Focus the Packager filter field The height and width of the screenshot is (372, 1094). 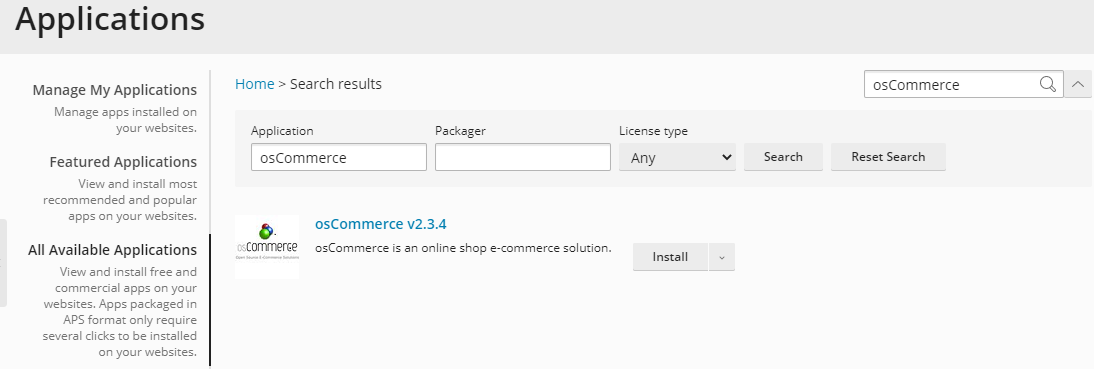(x=523, y=157)
